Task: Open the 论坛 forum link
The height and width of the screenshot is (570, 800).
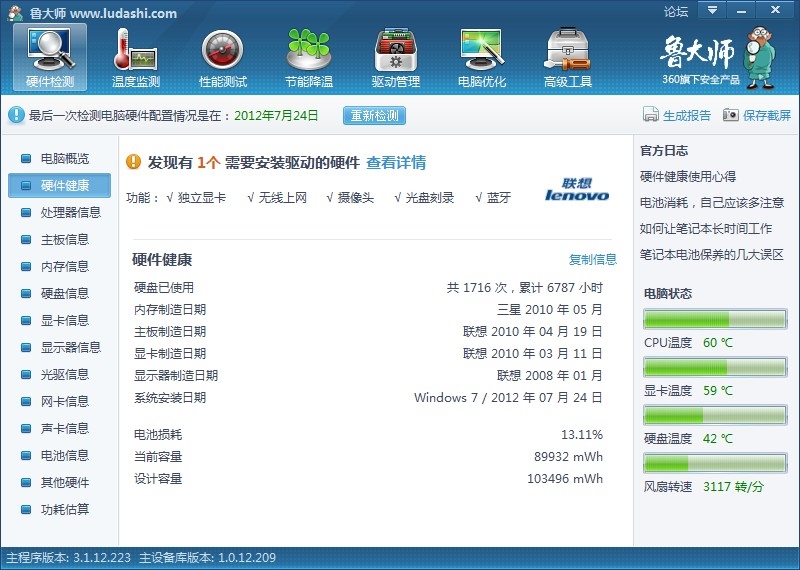Action: [676, 12]
